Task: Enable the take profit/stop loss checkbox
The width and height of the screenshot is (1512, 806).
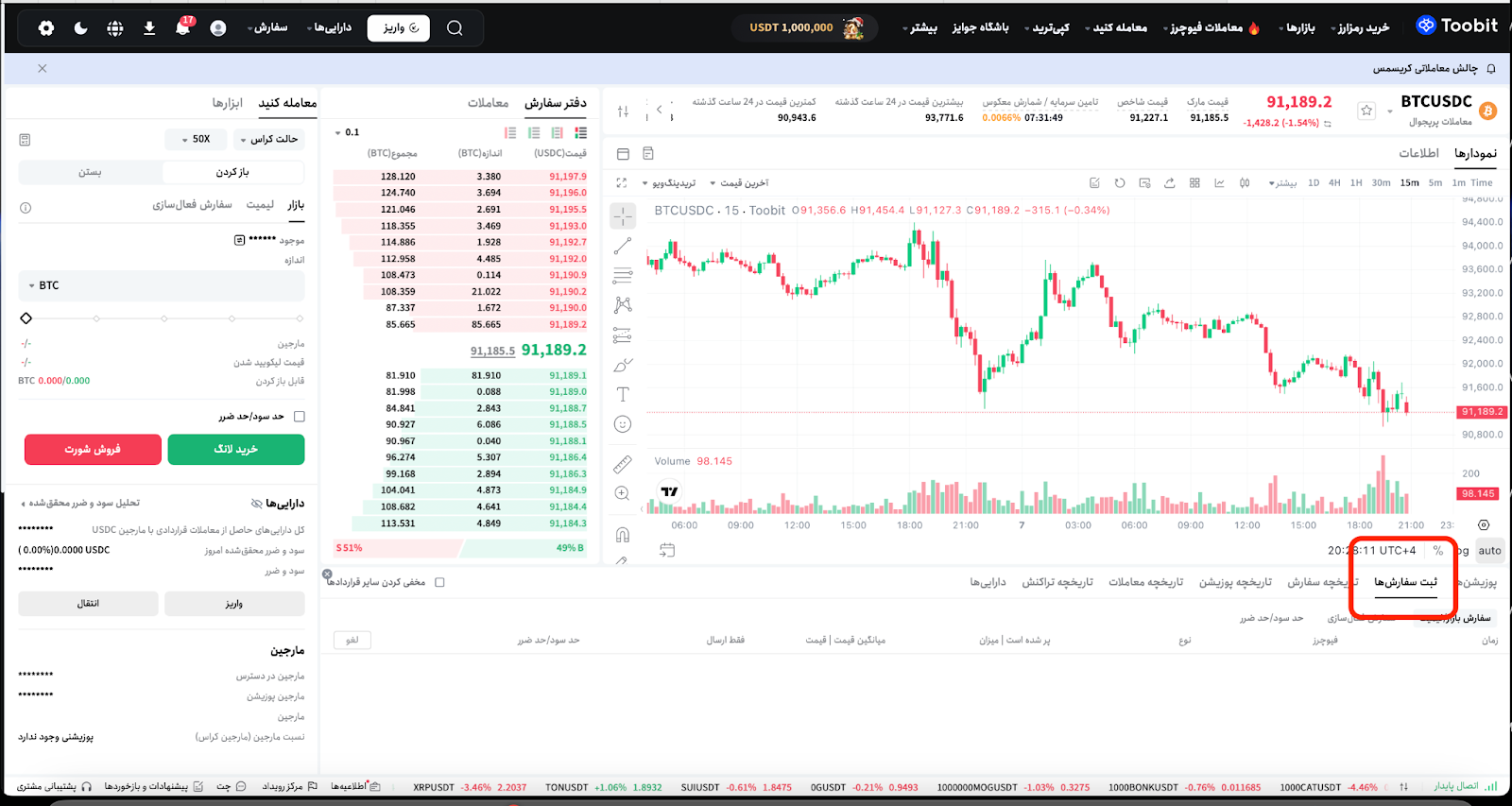Action: click(300, 417)
